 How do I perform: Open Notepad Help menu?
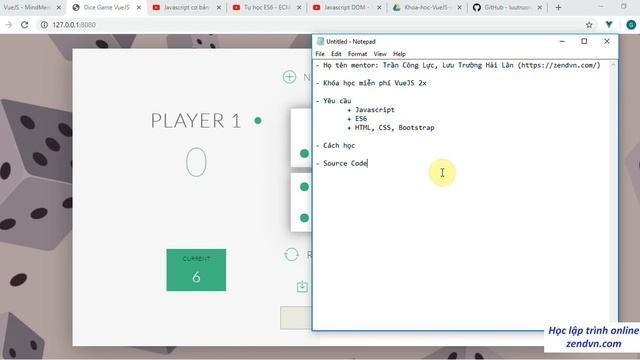[399, 54]
